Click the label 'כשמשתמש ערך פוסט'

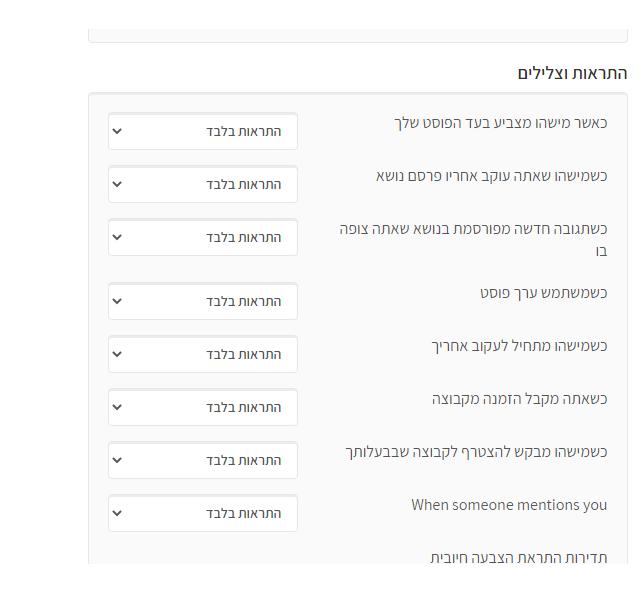click(543, 293)
